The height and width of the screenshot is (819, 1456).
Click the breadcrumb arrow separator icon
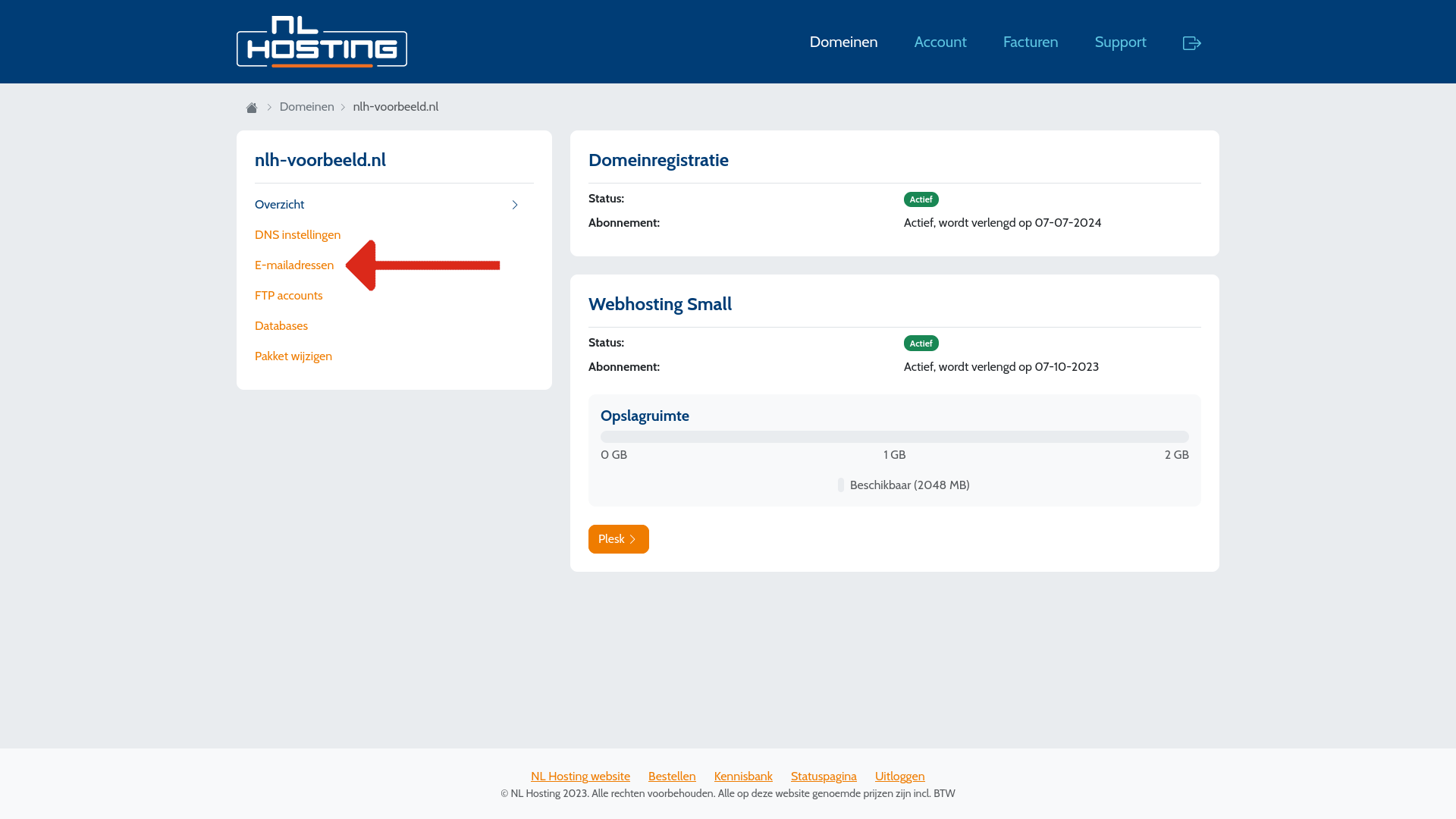[x=268, y=107]
